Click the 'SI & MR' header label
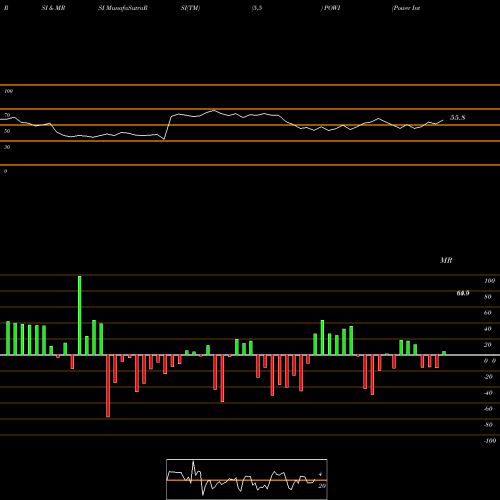The image size is (500, 500). (x=53, y=8)
